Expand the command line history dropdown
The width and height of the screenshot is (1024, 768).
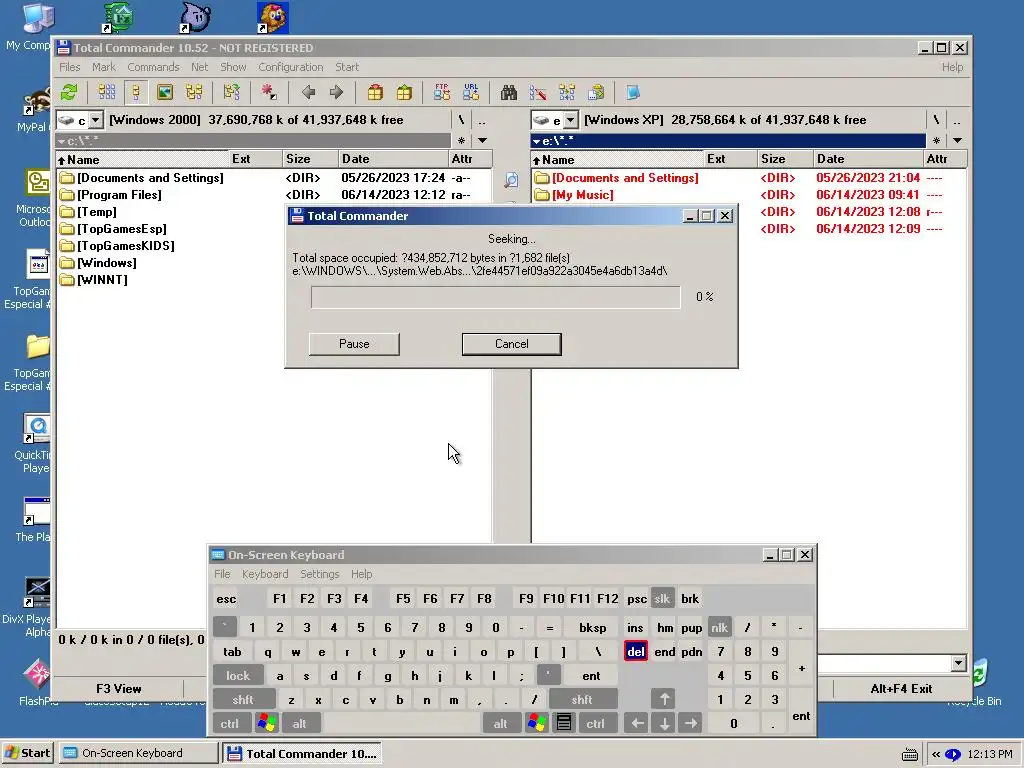tap(958, 664)
